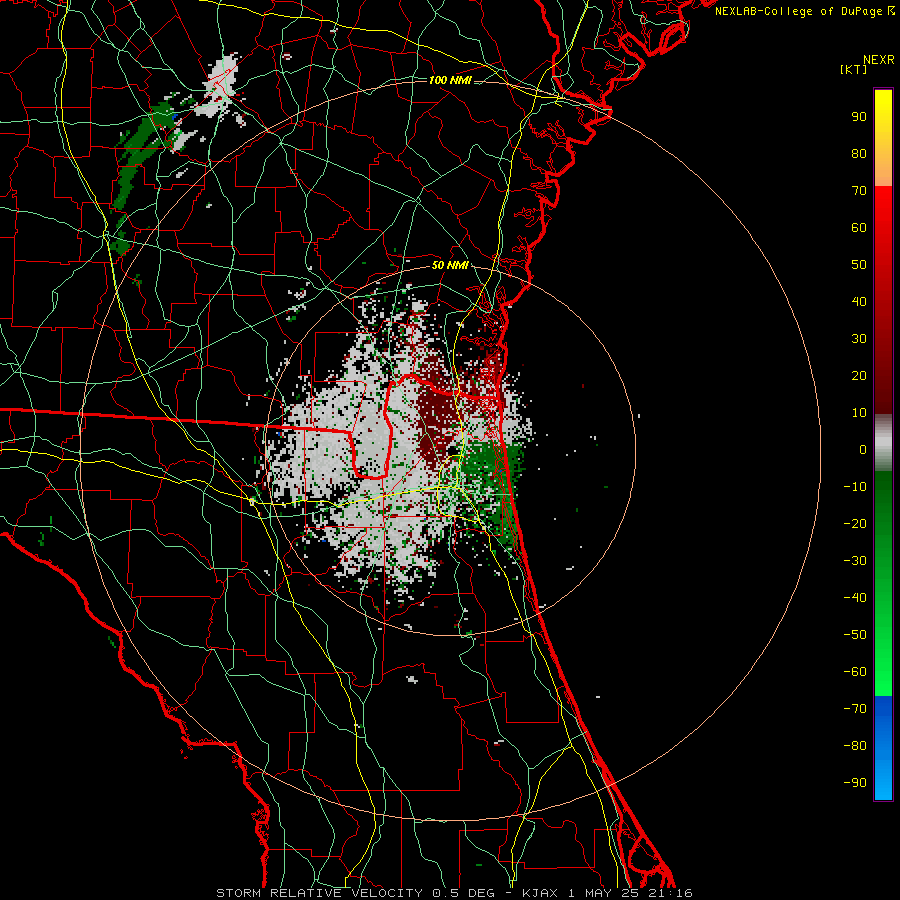Click the 0 value on the velocity scale
The width and height of the screenshot is (900, 900).
pos(863,450)
